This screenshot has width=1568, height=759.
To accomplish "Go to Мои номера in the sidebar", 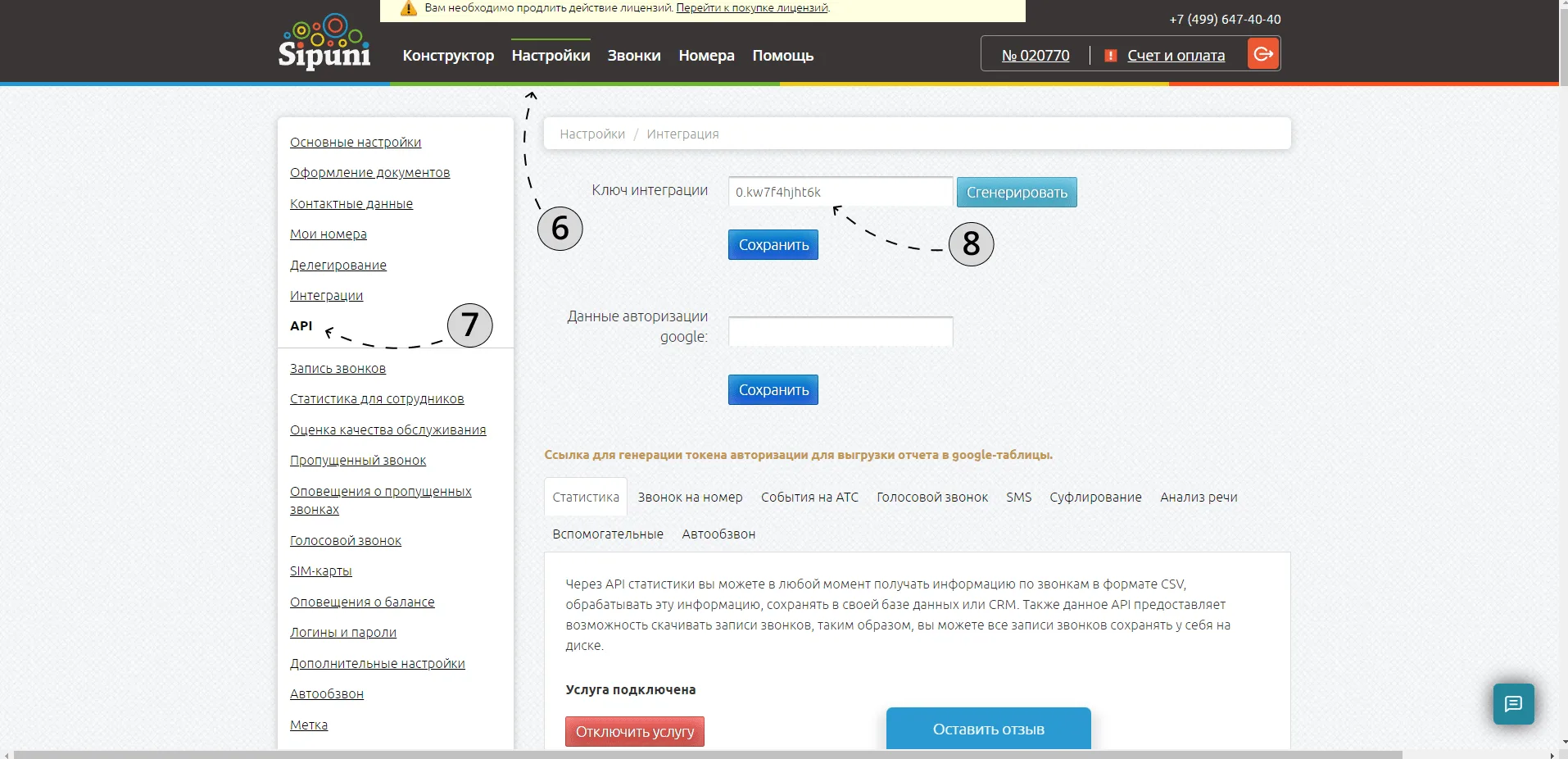I will pos(329,234).
